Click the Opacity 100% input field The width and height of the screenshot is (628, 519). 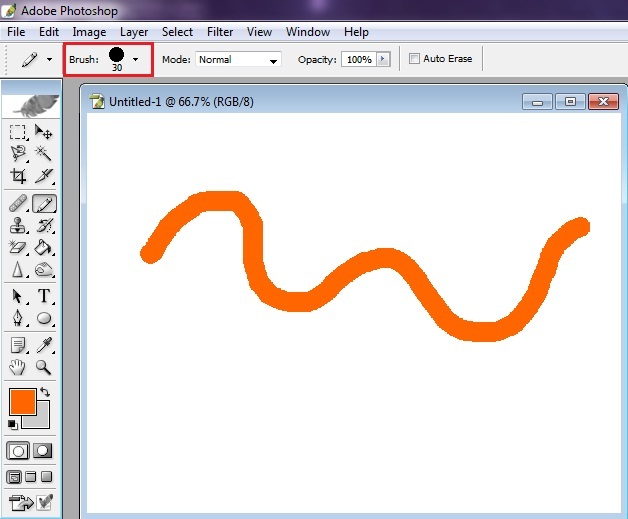click(359, 59)
